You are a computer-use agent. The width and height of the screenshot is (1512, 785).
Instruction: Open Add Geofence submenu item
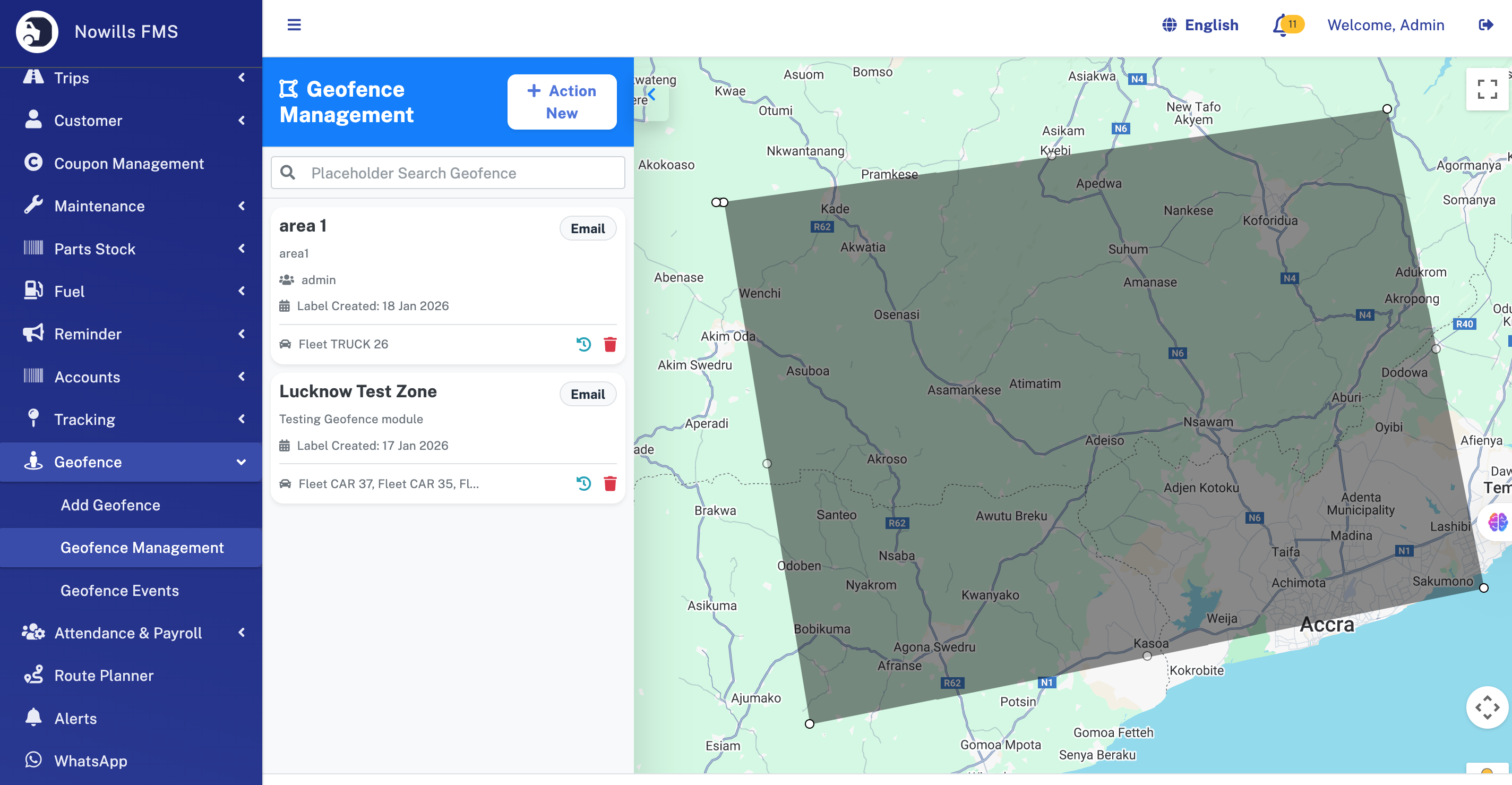point(110,505)
